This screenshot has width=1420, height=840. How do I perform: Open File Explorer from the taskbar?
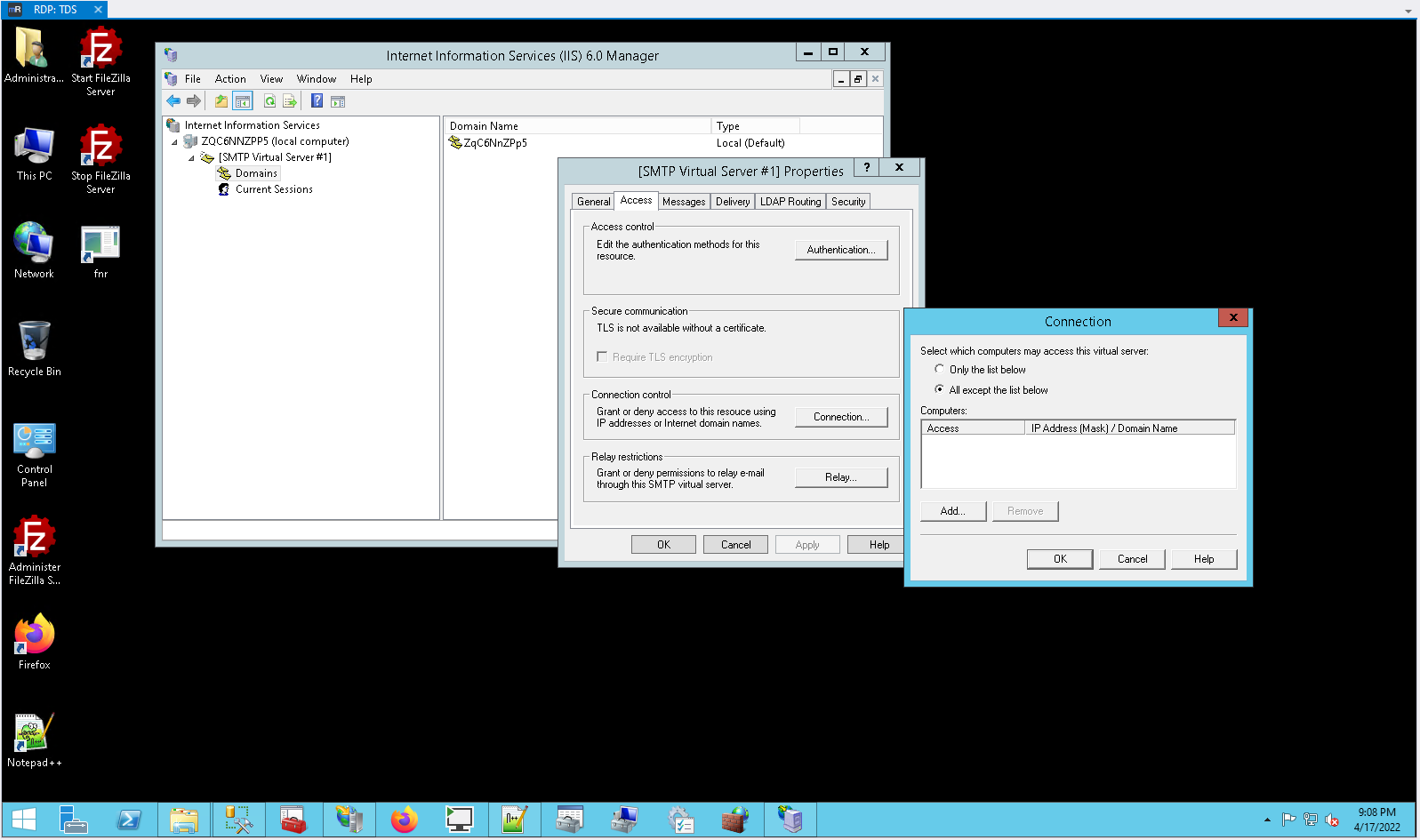(x=184, y=820)
